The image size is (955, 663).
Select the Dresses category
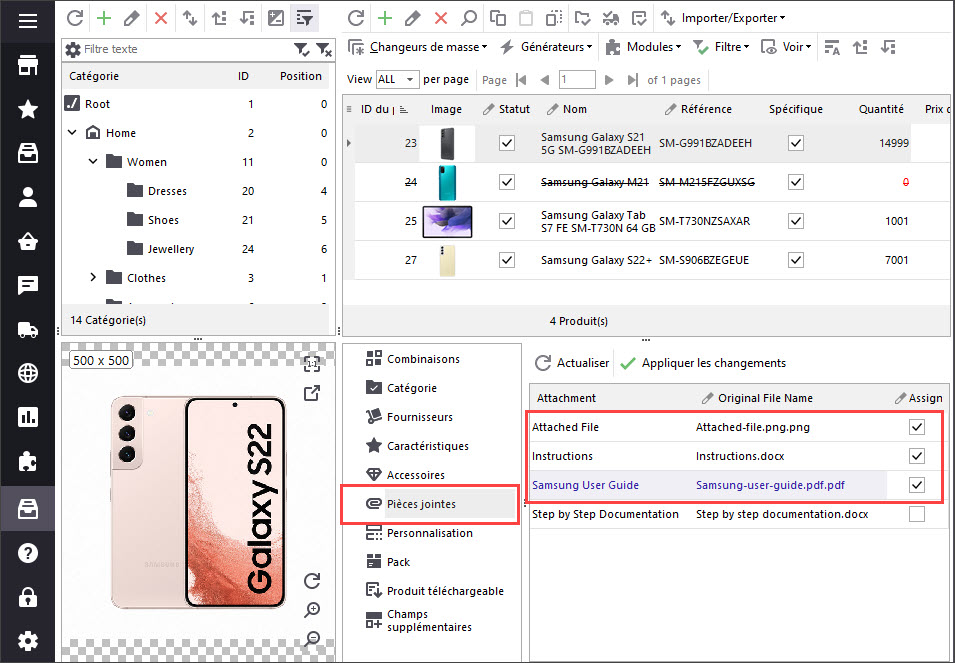[167, 191]
